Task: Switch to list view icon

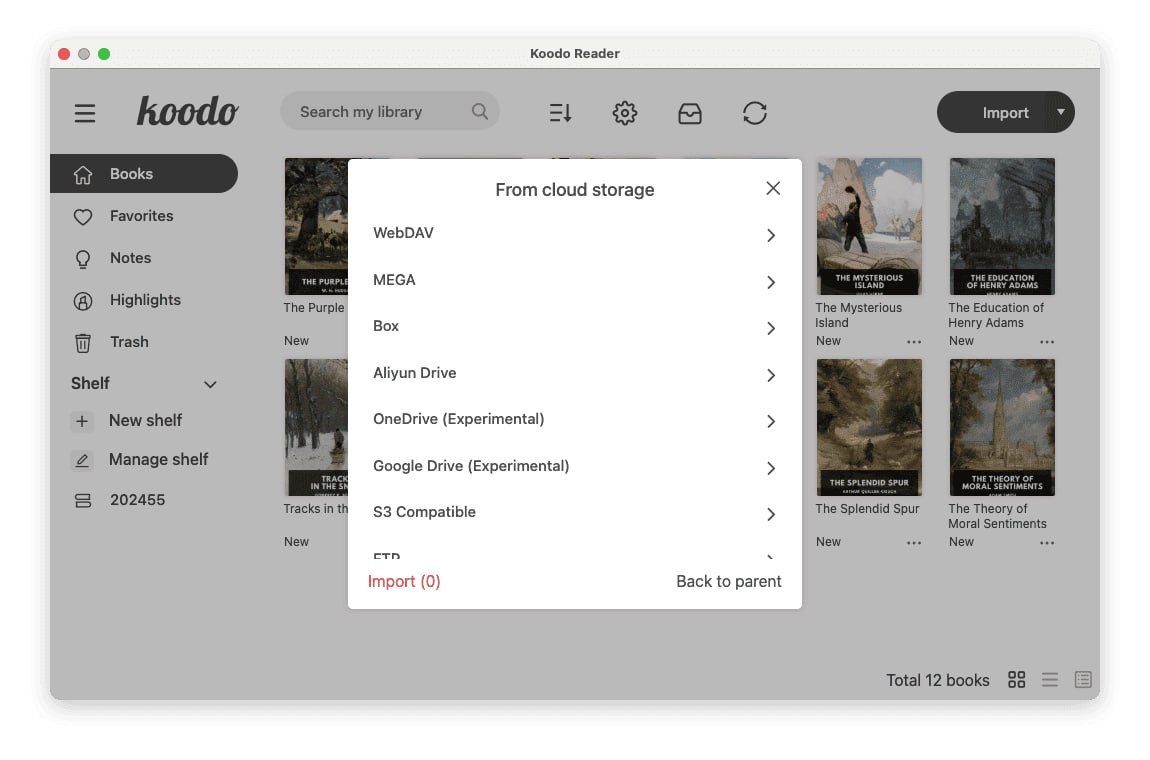Action: (x=1050, y=680)
